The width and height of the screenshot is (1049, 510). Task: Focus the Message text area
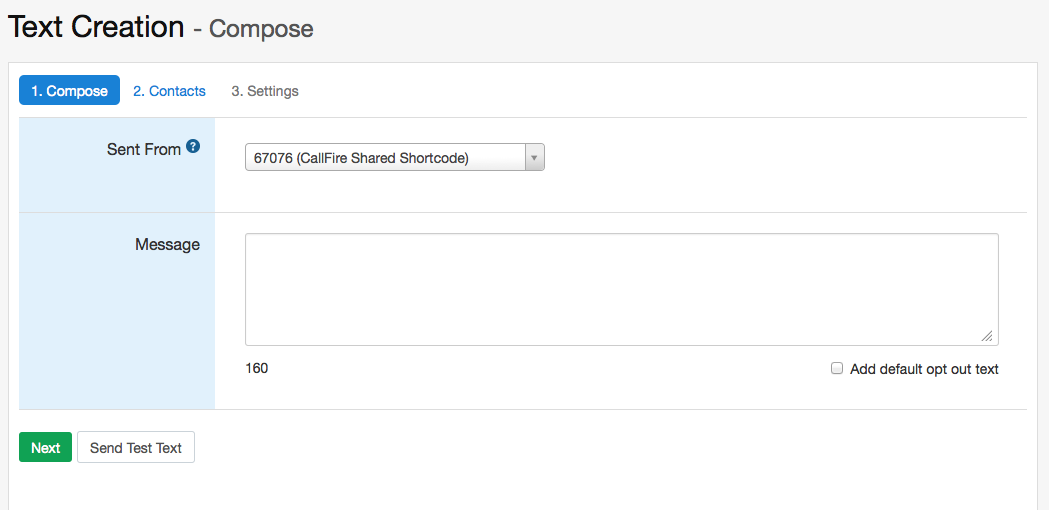click(x=621, y=289)
